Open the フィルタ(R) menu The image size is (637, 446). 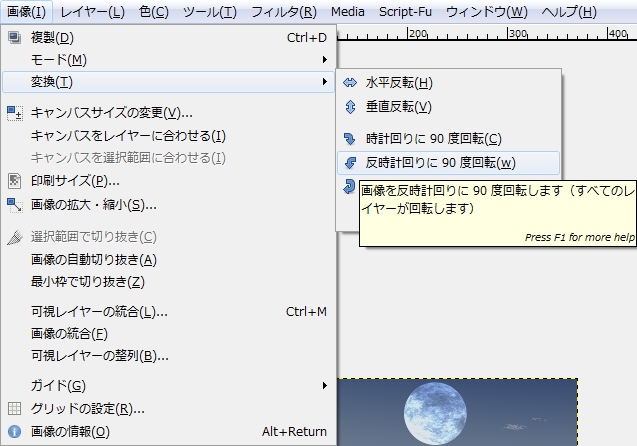point(284,12)
